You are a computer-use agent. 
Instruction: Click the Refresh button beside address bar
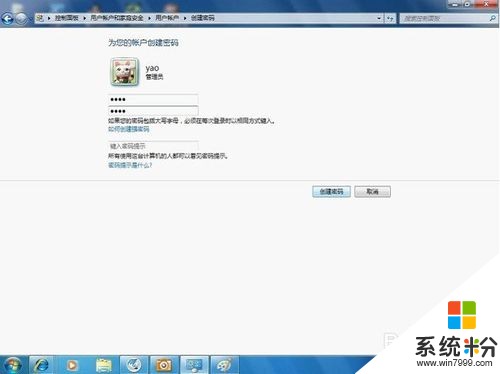(390, 18)
